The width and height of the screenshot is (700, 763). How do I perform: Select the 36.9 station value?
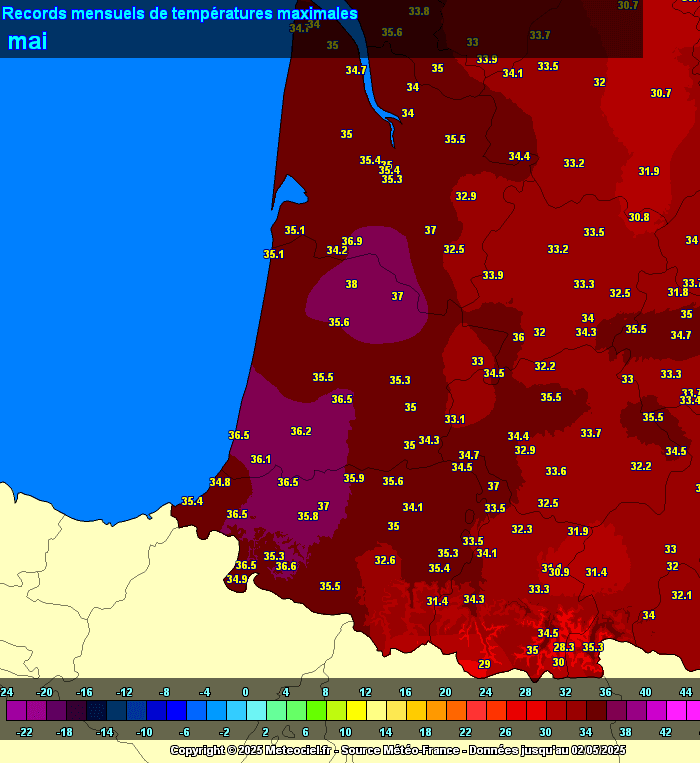351,241
